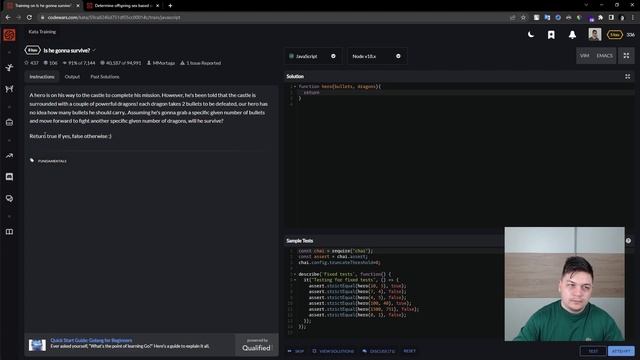Screen dimensions: 640x360
Task: Click the 91% of 7,144 satisfaction rating
Action: [x=78, y=63]
